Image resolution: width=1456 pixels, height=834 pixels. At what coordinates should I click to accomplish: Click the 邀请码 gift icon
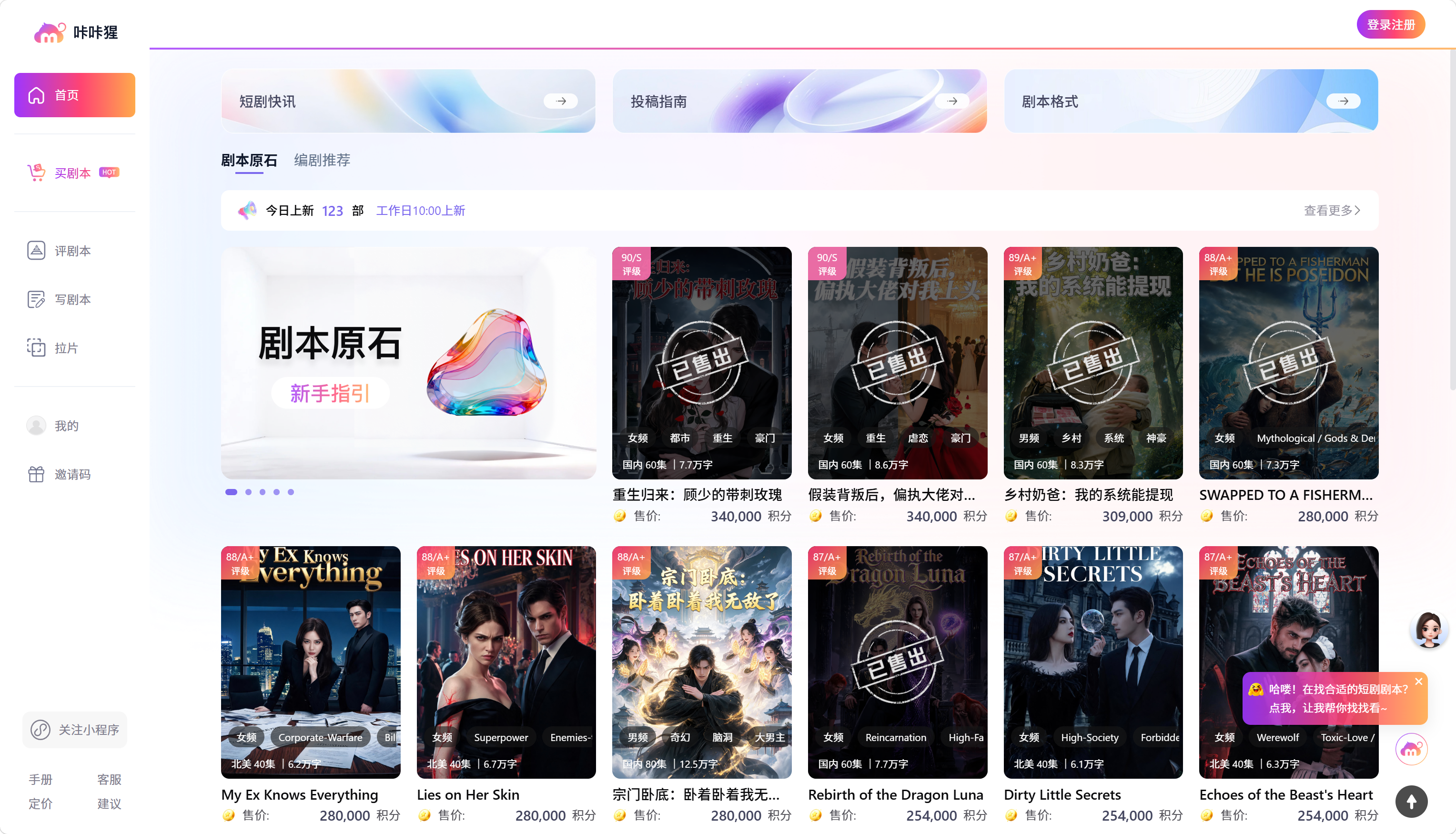click(36, 474)
